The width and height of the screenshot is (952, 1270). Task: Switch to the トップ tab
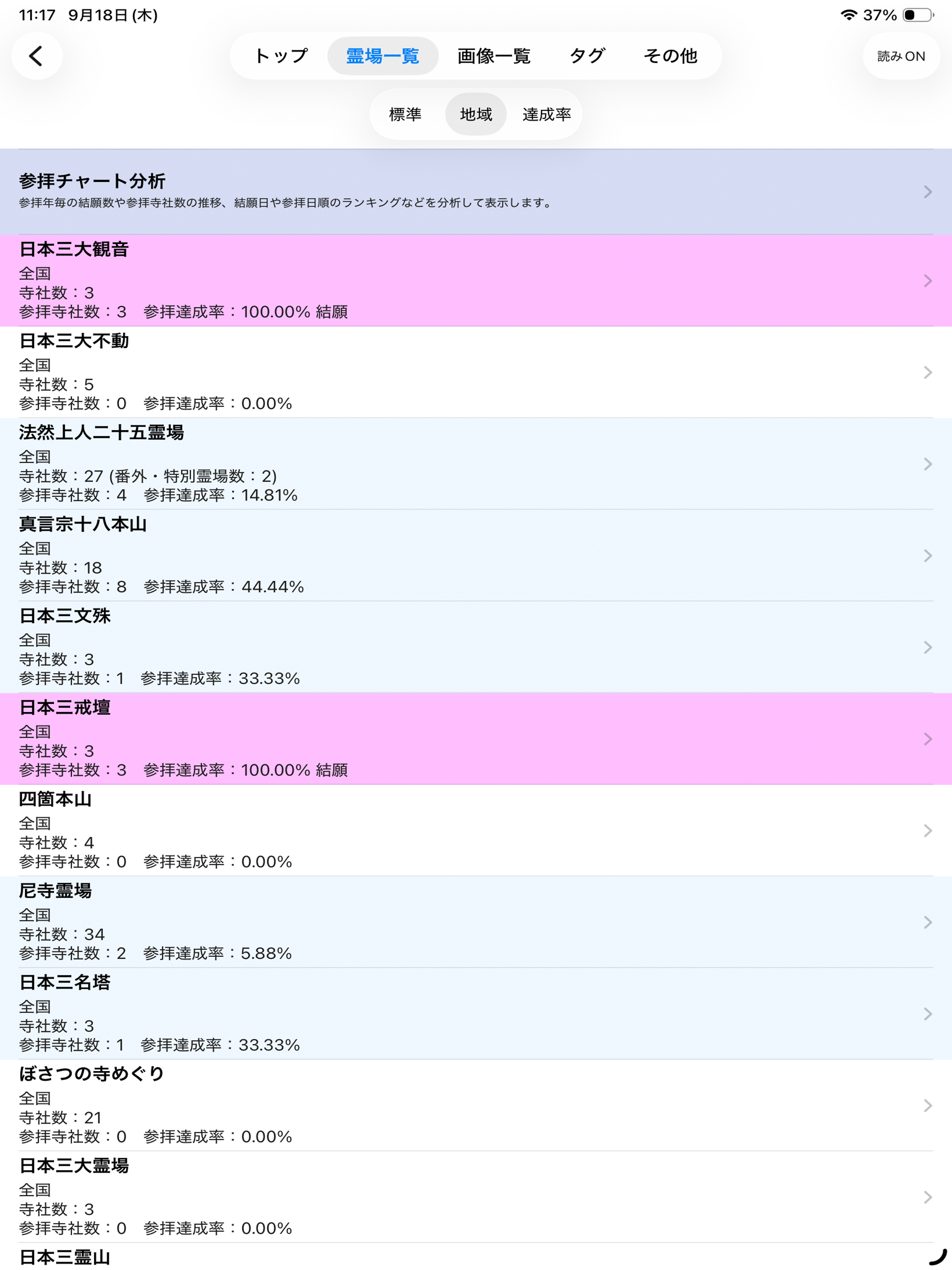281,56
